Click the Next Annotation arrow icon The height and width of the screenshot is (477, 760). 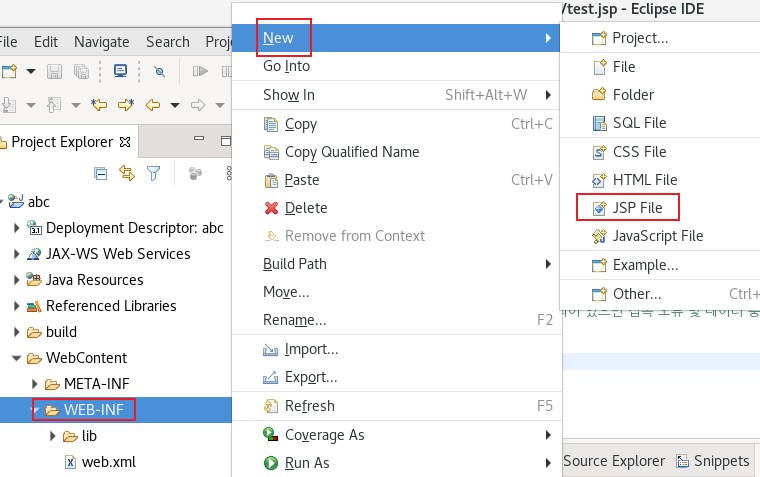(126, 105)
